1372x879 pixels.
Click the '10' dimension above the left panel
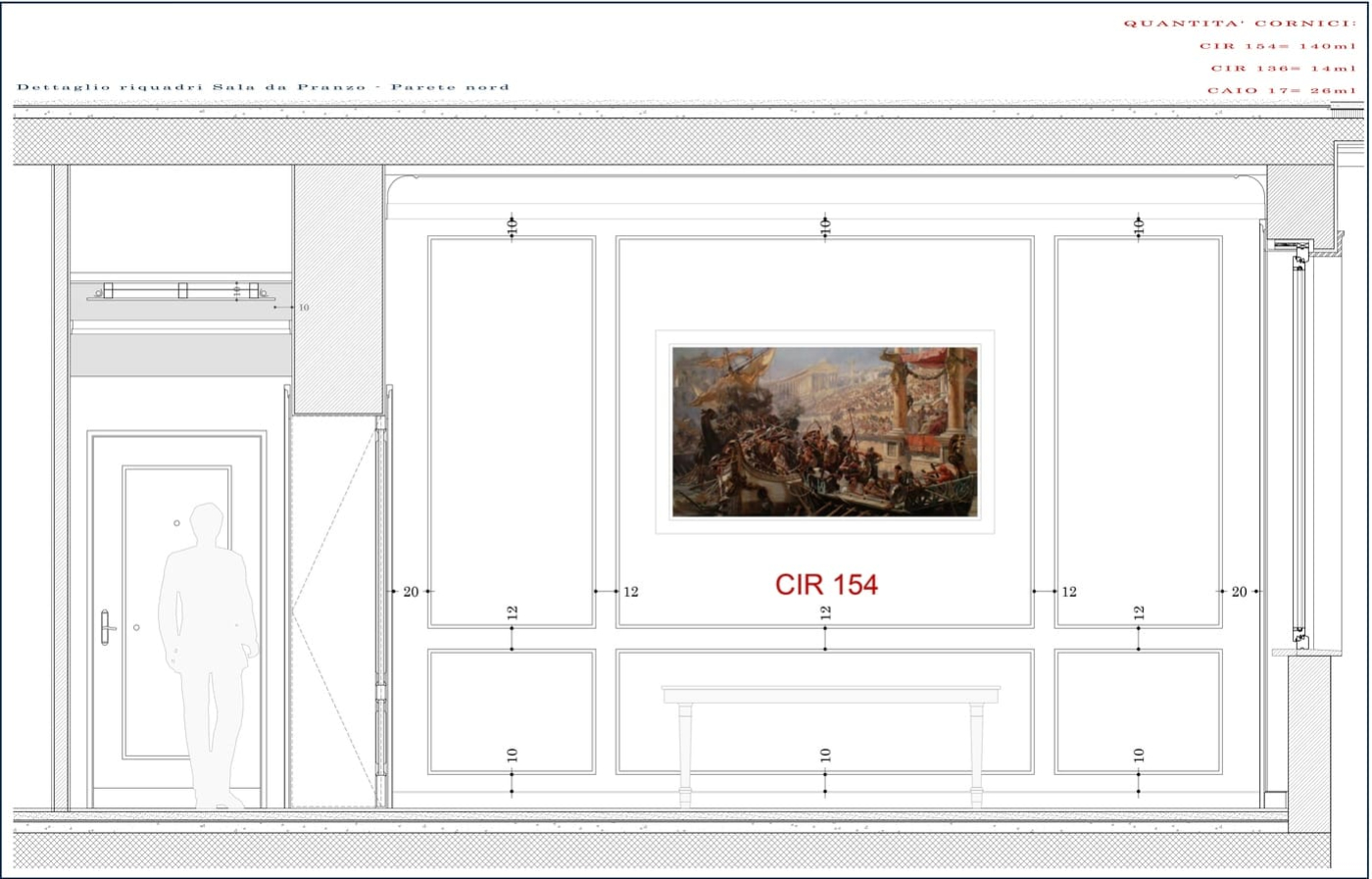[x=512, y=225]
